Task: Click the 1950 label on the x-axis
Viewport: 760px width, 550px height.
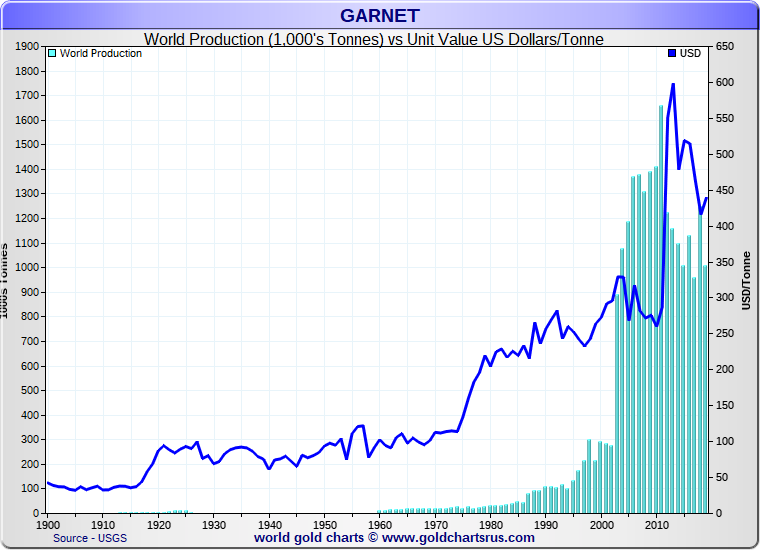Action: (x=324, y=524)
